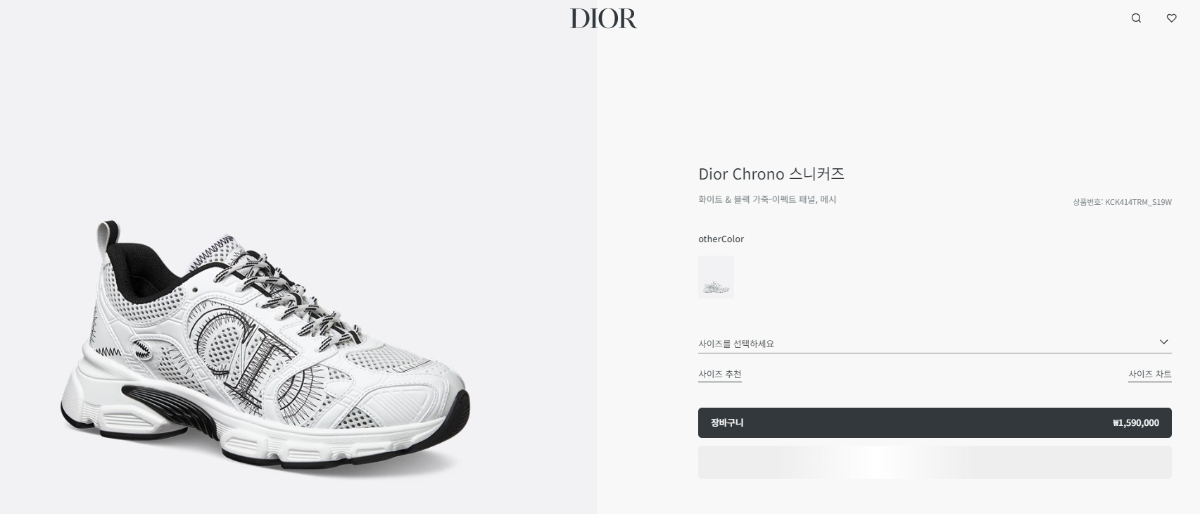
Task: Open the 사이즈 추천 link
Action: [x=720, y=374]
